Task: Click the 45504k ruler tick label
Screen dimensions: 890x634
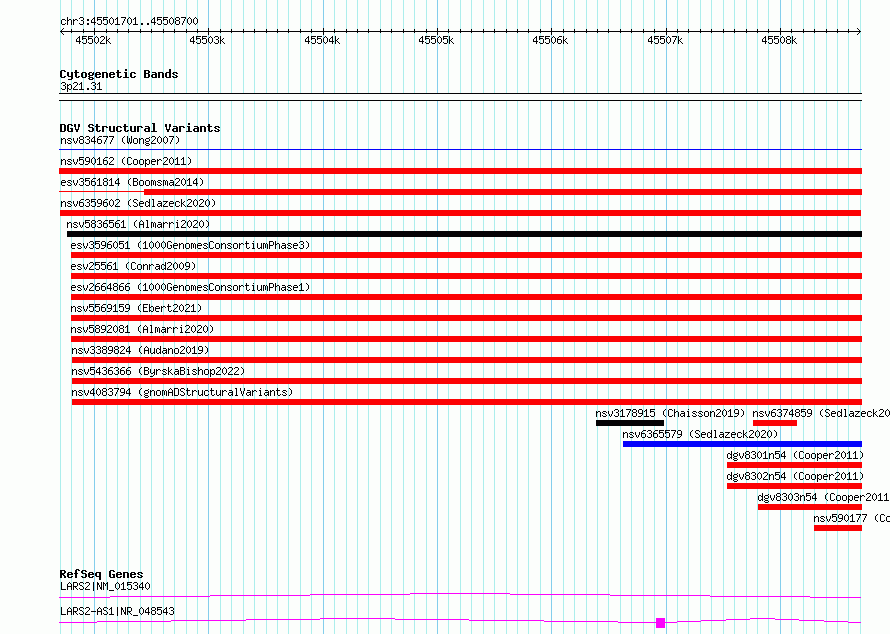Action: point(322,40)
